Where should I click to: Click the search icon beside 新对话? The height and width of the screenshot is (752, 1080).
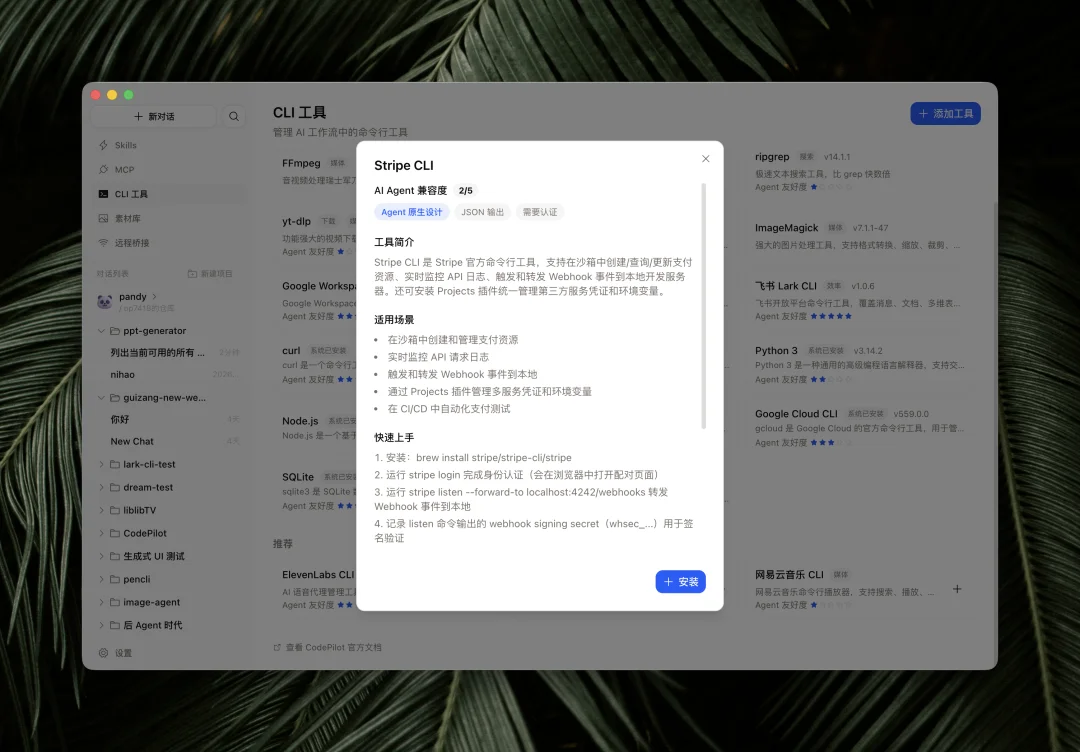[233, 116]
